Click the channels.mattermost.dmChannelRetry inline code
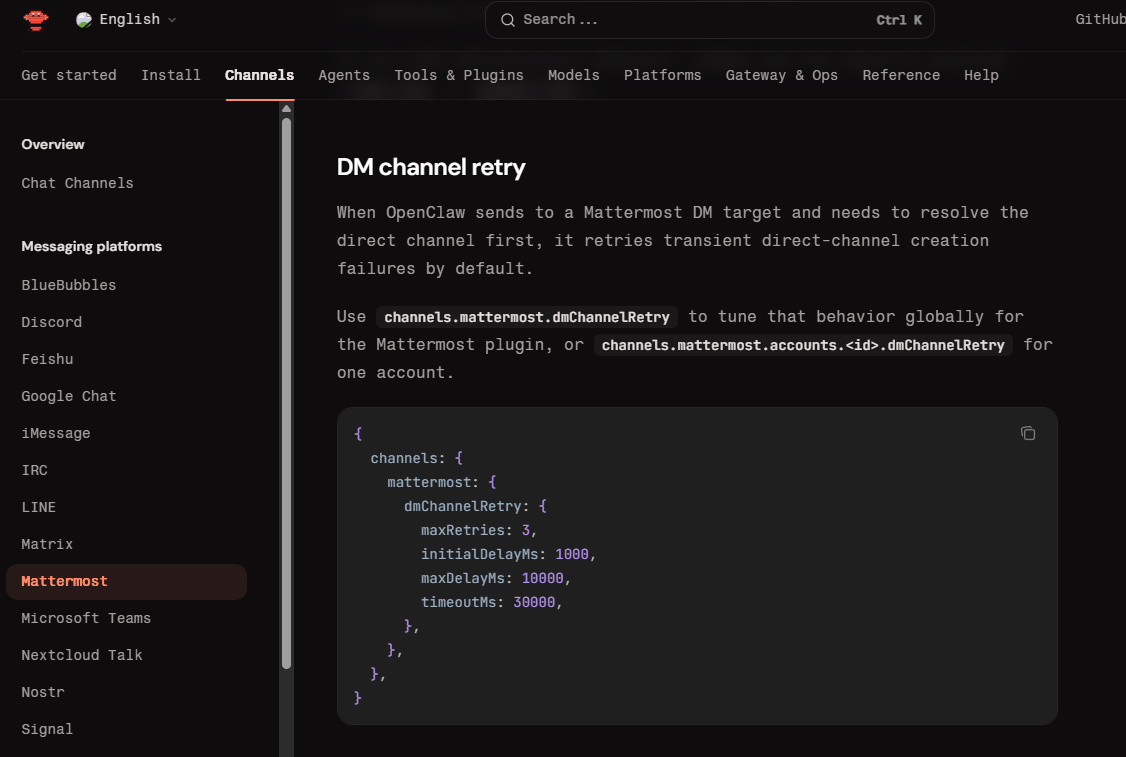 527,317
